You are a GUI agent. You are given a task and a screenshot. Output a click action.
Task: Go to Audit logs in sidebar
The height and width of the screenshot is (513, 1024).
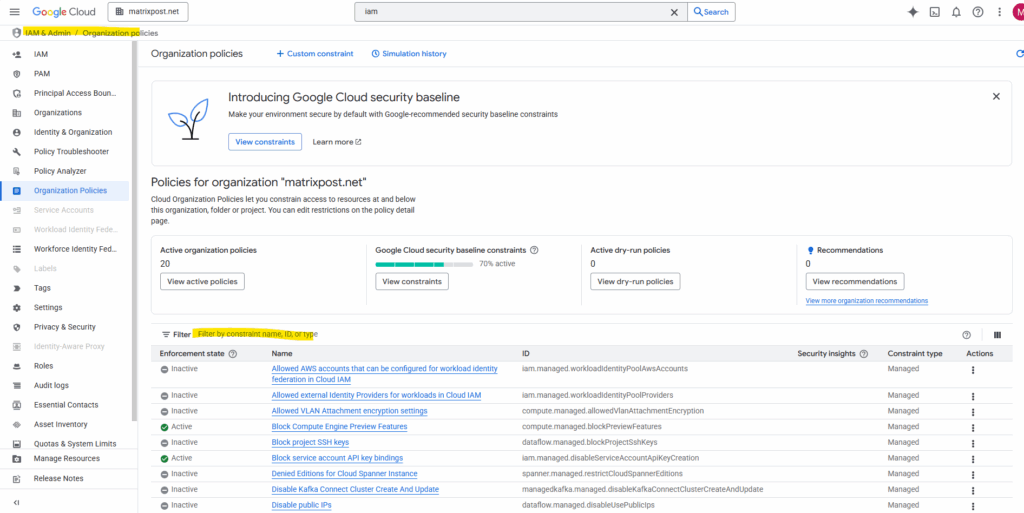click(51, 385)
